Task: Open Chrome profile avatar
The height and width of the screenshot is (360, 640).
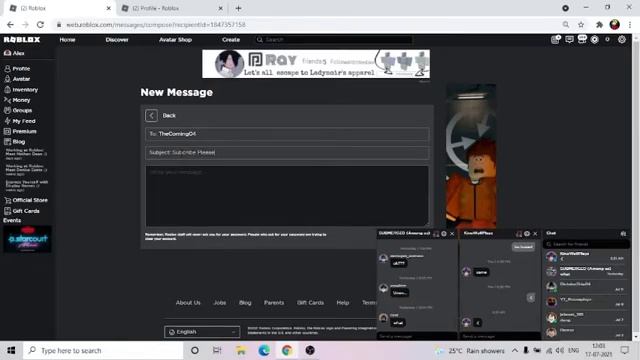Action: (x=615, y=24)
